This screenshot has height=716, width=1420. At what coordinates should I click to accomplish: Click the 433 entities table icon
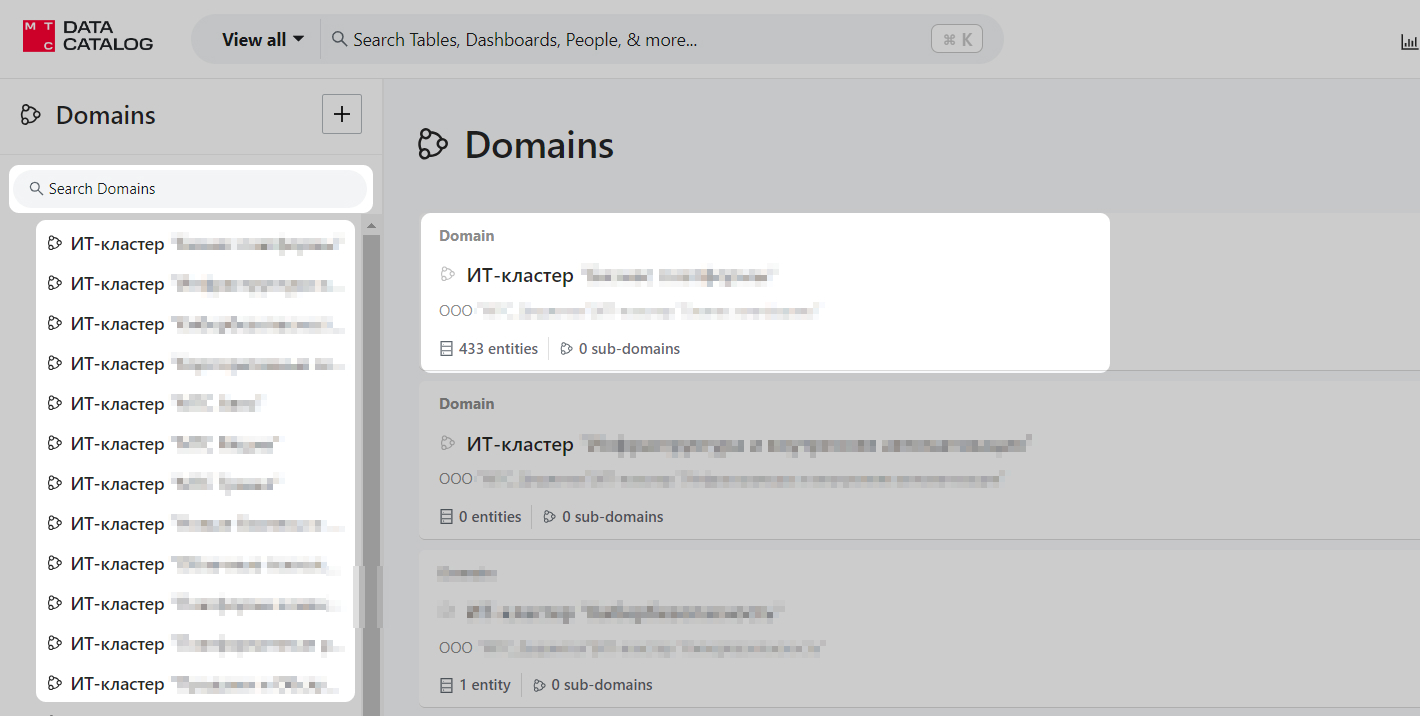click(446, 349)
